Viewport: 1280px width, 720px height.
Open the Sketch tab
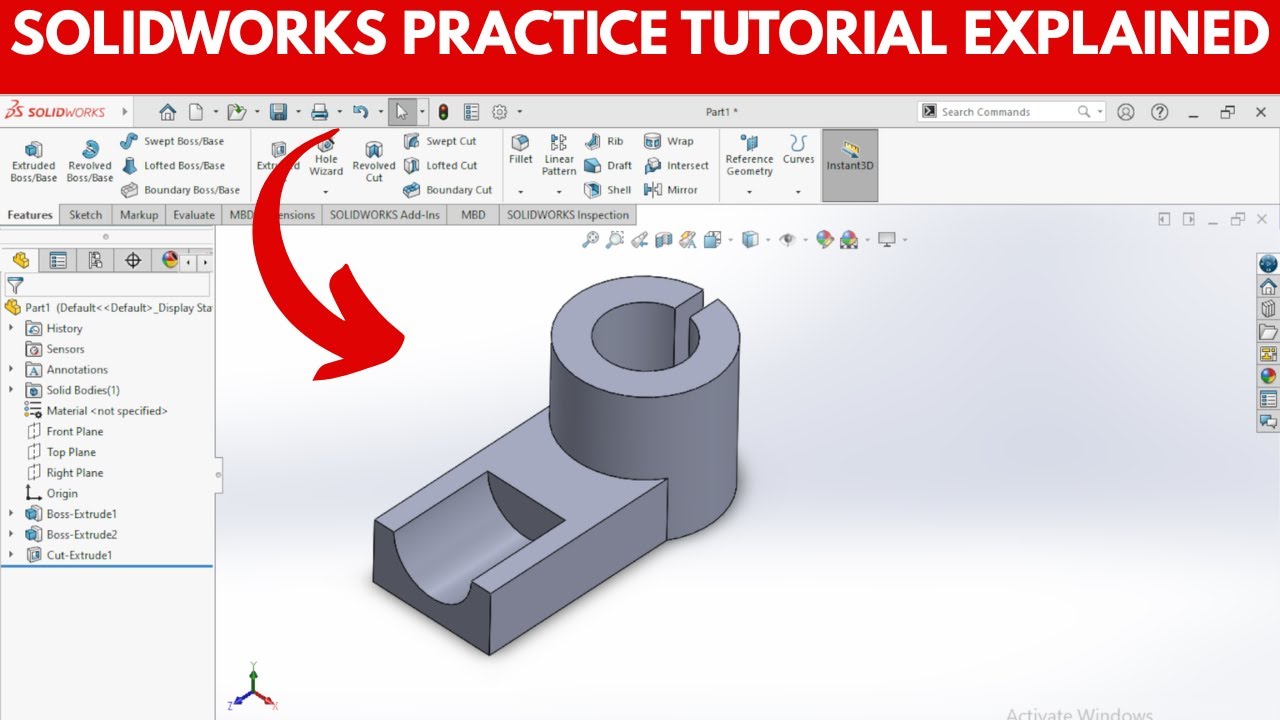[85, 215]
